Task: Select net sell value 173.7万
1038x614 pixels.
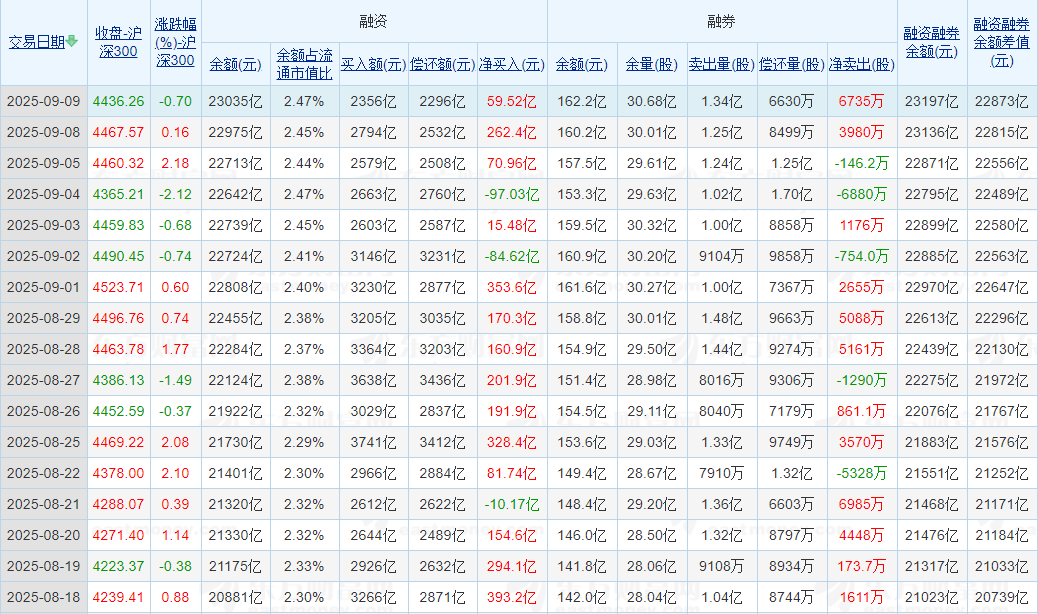Action: point(861,566)
